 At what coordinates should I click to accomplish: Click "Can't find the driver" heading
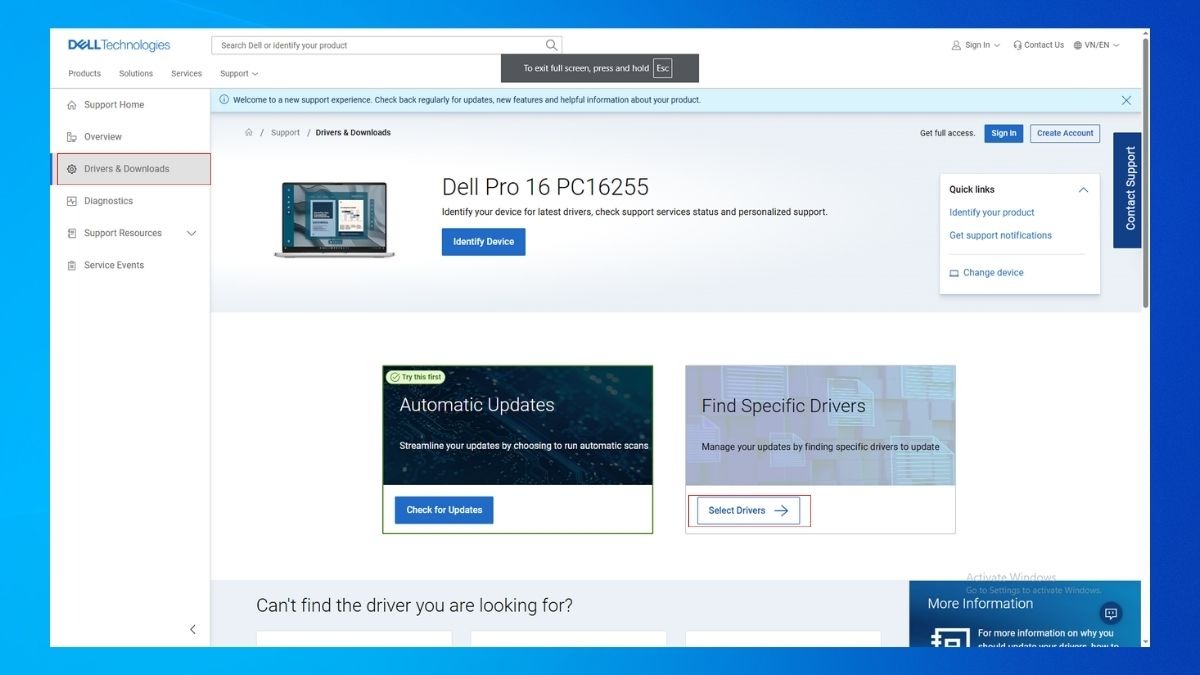[415, 605]
